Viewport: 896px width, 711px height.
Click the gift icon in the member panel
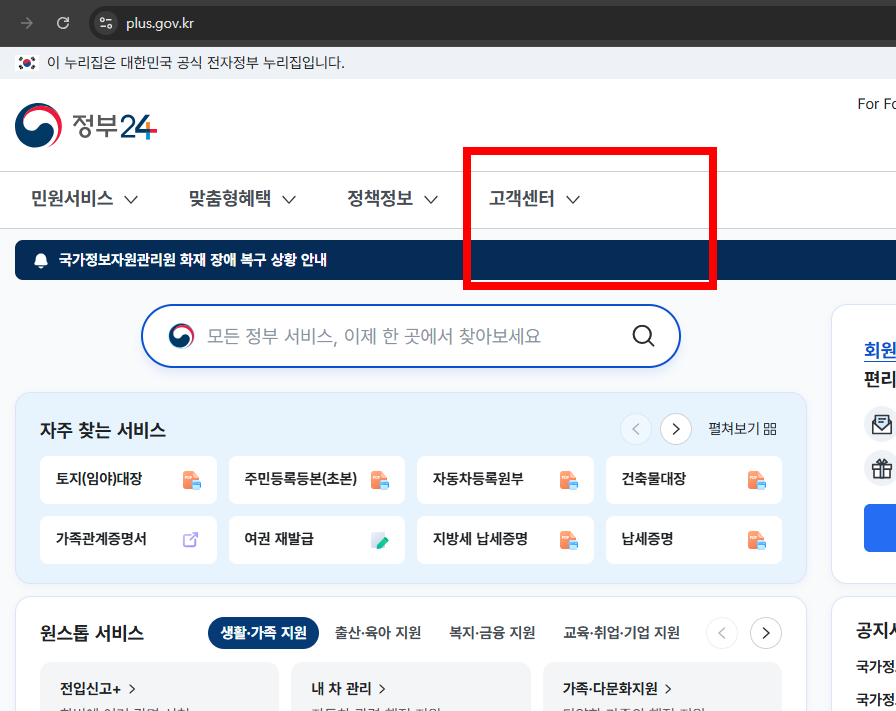coord(882,468)
